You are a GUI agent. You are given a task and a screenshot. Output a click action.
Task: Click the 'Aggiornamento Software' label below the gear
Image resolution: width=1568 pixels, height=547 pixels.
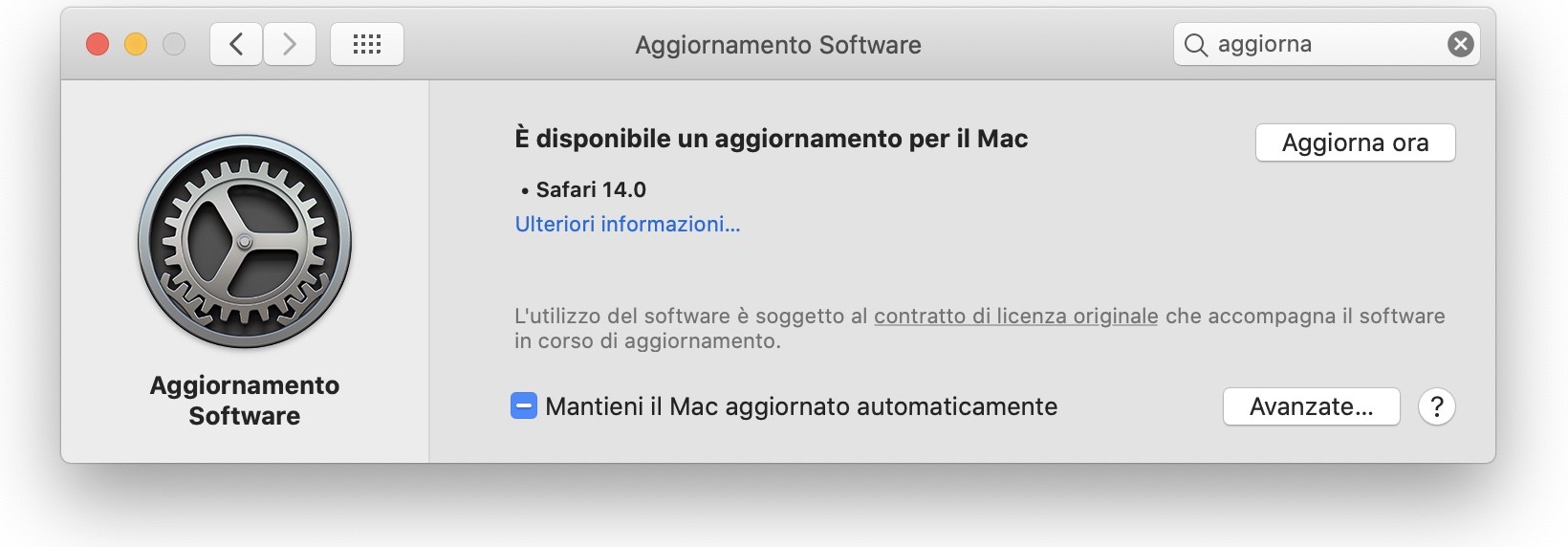[245, 401]
